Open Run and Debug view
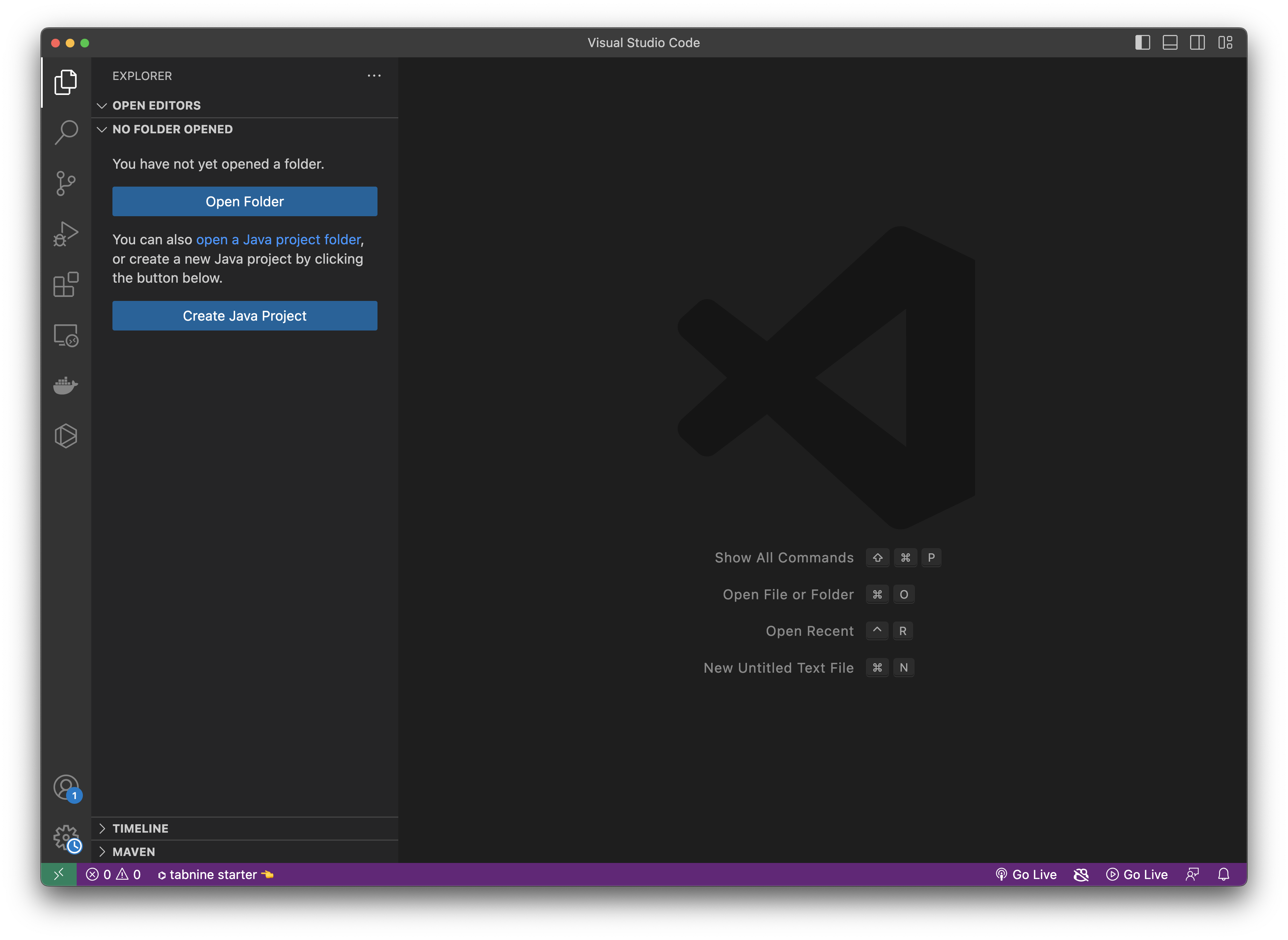The height and width of the screenshot is (940, 1288). (x=66, y=234)
